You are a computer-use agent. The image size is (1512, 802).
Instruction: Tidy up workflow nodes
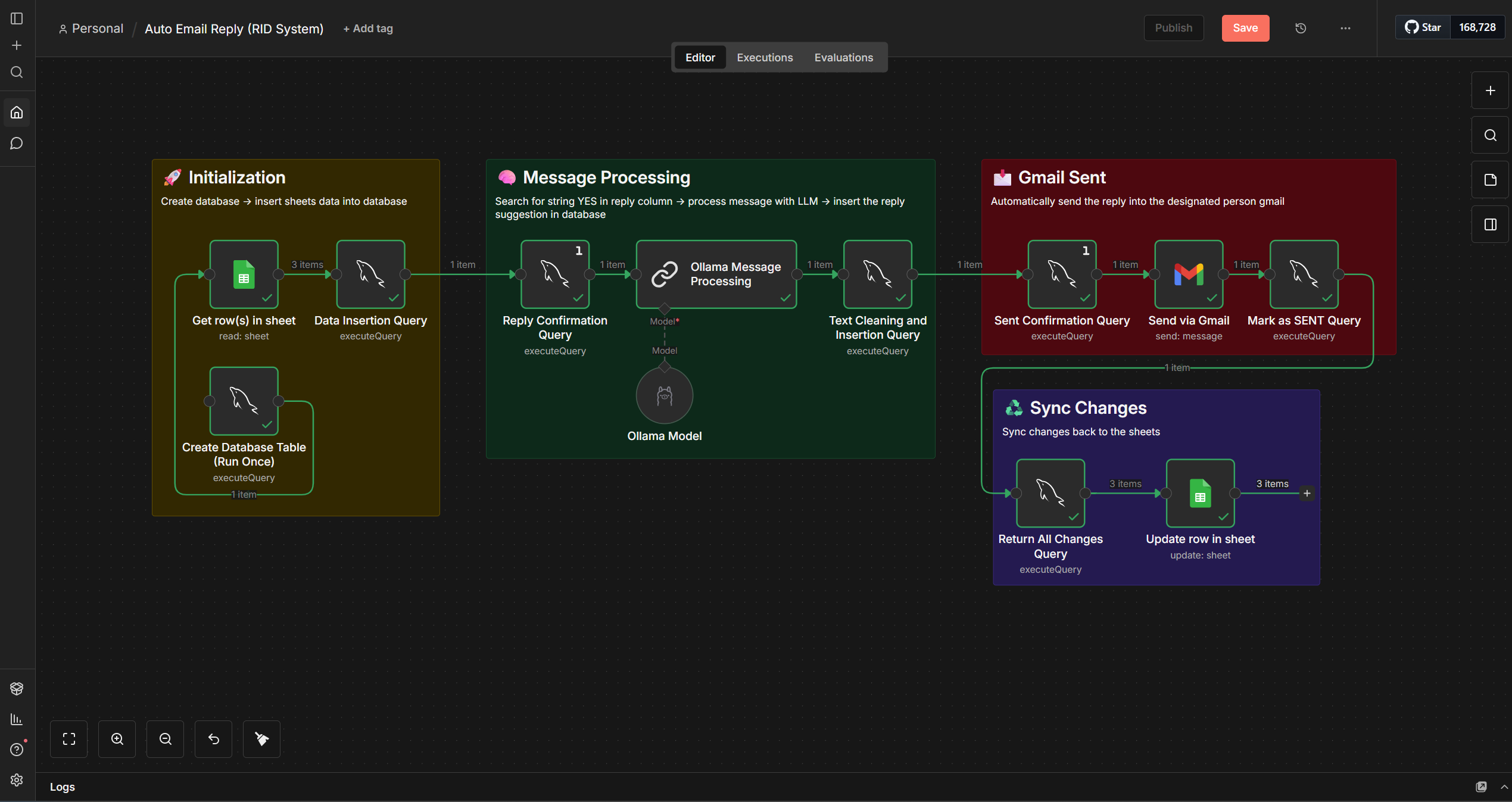tap(261, 739)
